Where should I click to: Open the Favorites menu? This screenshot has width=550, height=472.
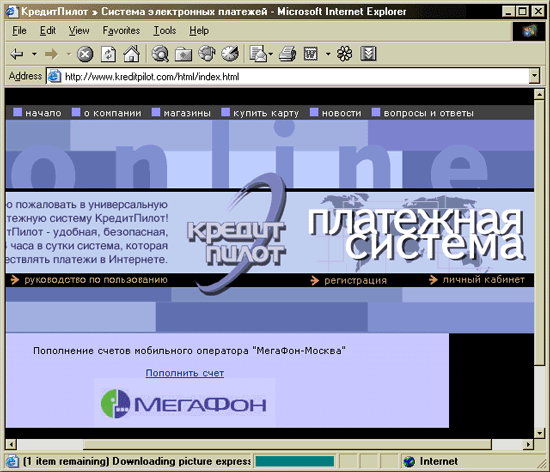(x=121, y=31)
